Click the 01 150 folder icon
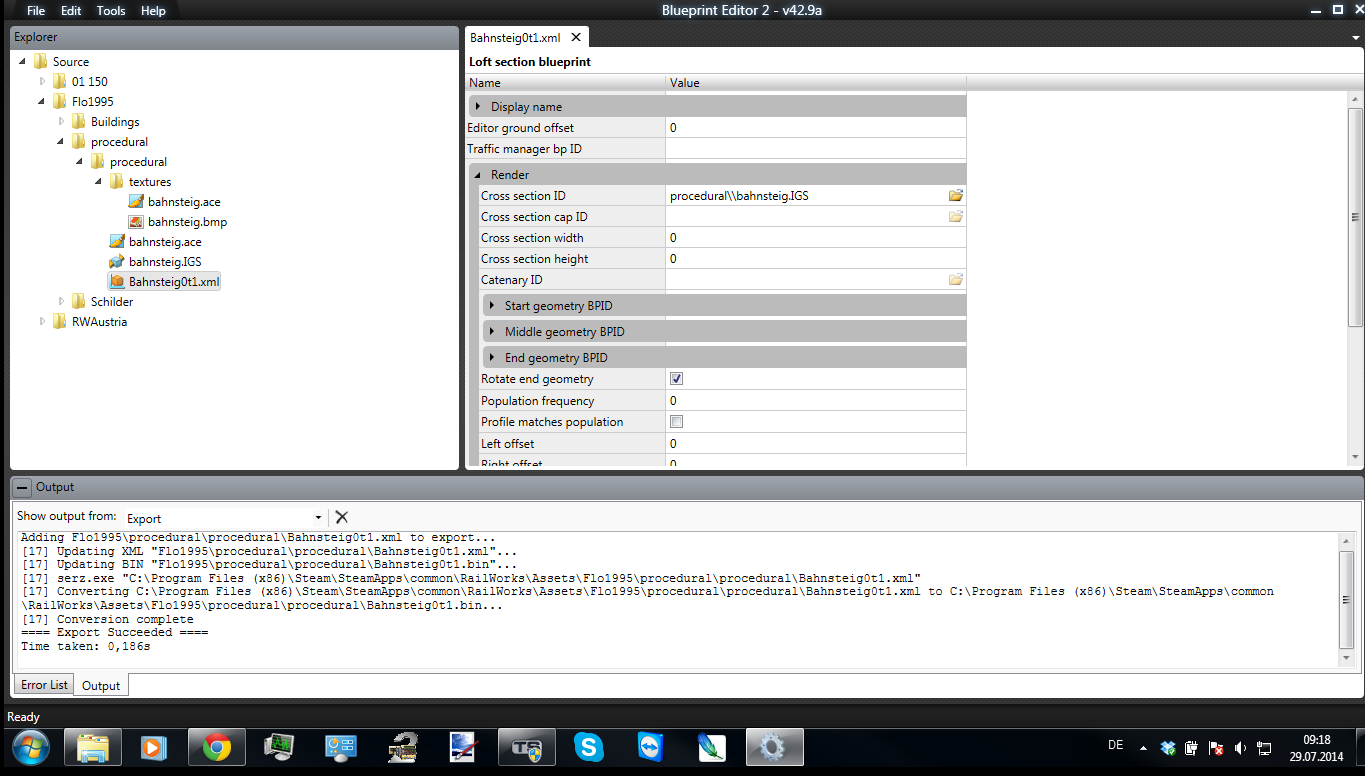This screenshot has width=1365, height=776. 60,81
